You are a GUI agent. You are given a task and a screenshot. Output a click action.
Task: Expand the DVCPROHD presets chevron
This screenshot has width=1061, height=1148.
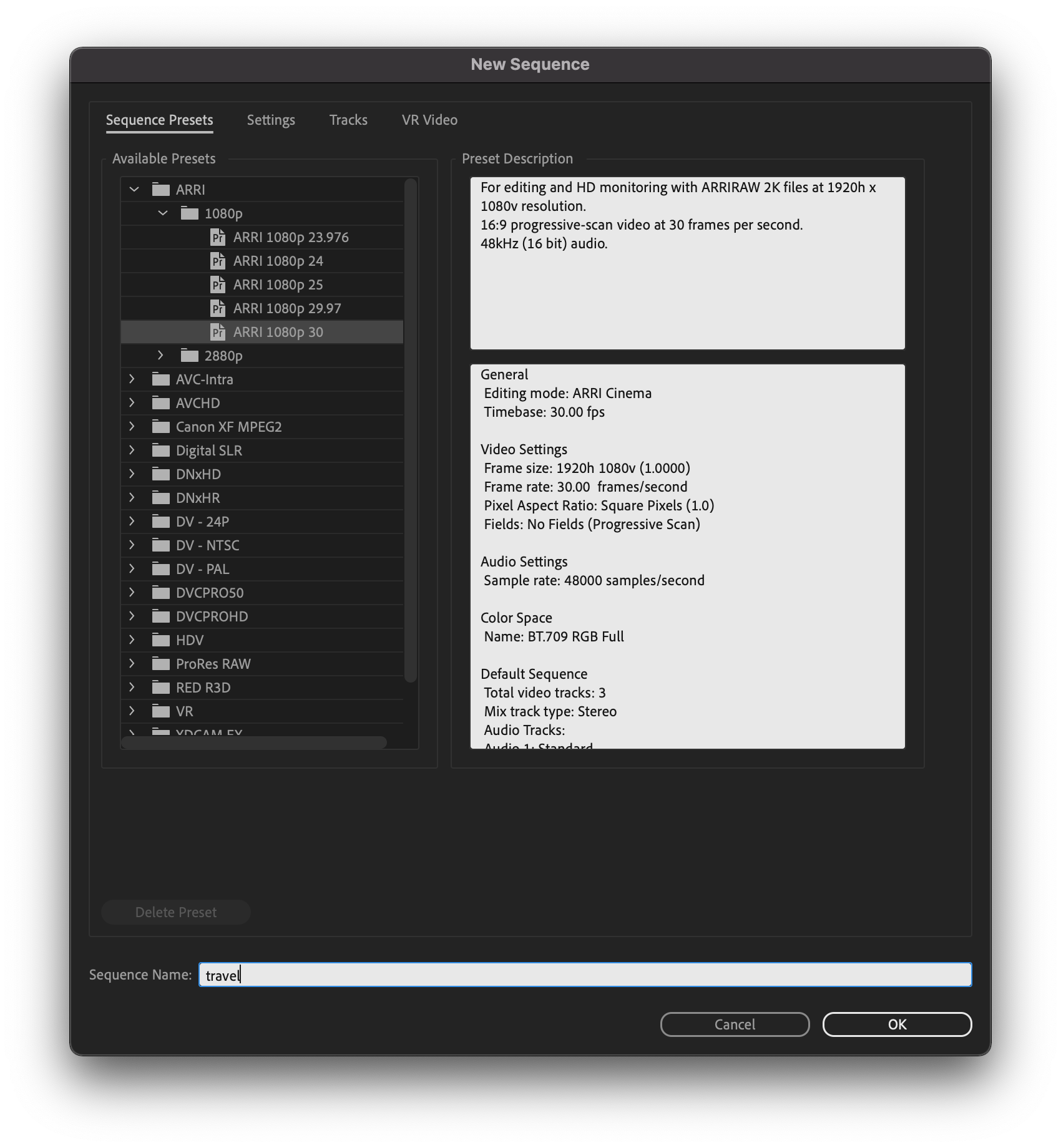[132, 616]
